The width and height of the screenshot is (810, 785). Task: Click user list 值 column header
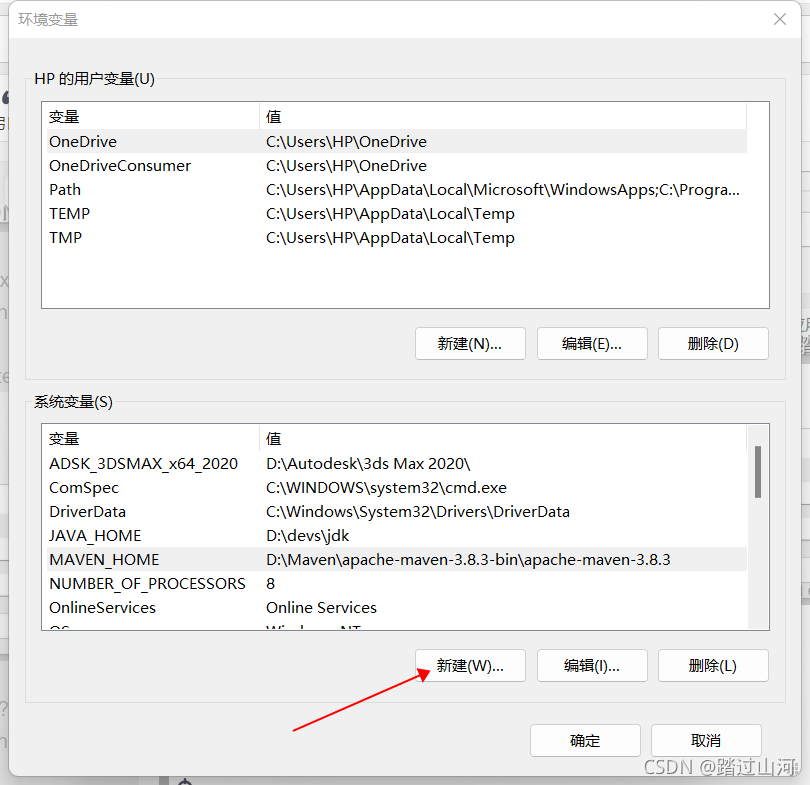tap(503, 117)
